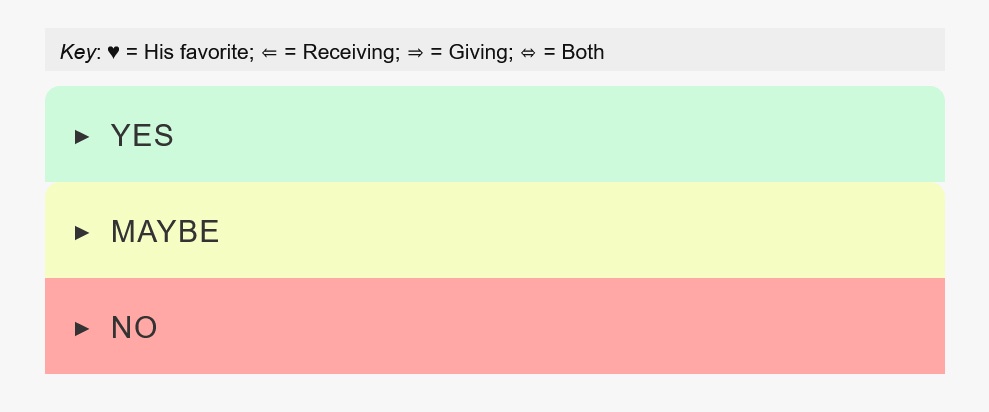The image size is (989, 412).
Task: Click the left-pointing Receiving arrow symbol
Action: click(269, 52)
